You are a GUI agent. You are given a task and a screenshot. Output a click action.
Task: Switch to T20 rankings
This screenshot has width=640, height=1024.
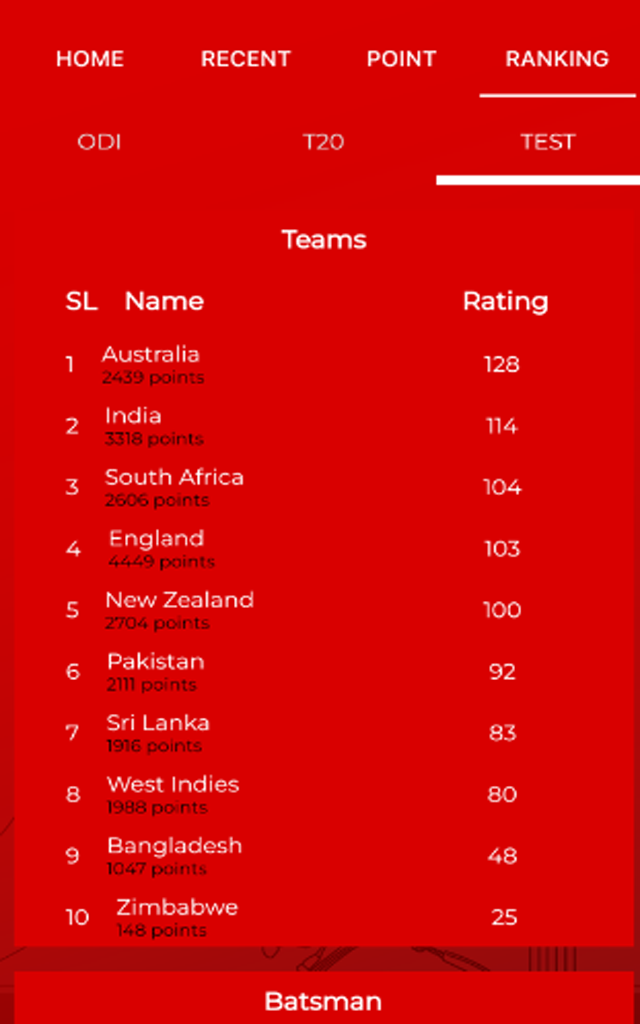tap(323, 142)
